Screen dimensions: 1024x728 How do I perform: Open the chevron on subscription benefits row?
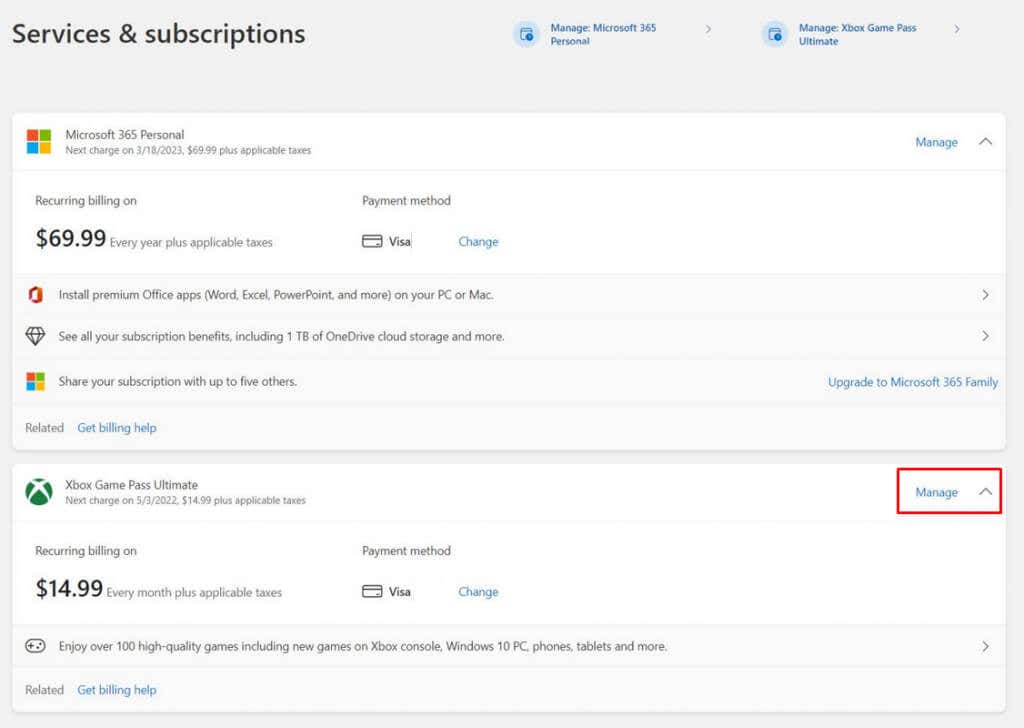coord(985,336)
